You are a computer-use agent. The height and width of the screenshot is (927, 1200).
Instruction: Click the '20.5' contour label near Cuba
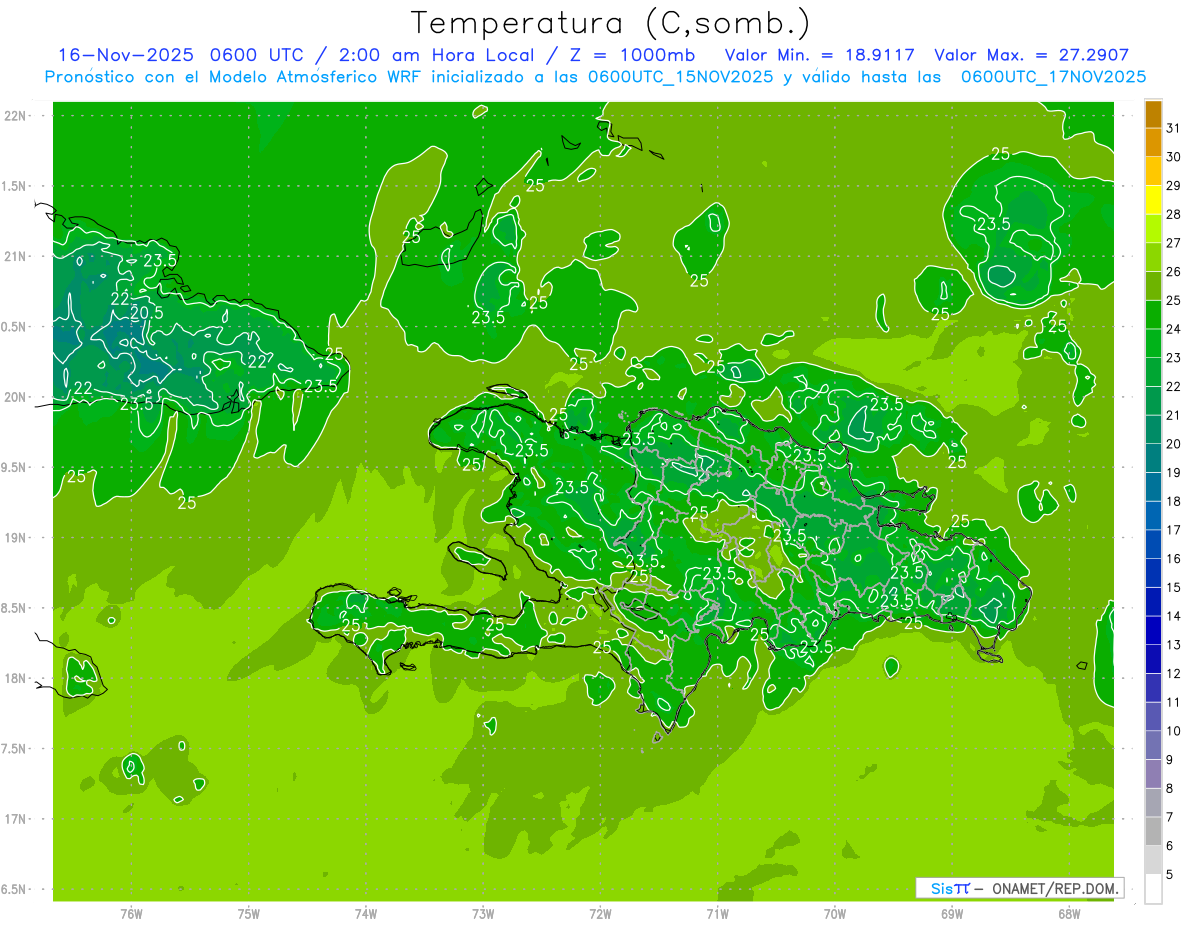pyautogui.click(x=147, y=313)
